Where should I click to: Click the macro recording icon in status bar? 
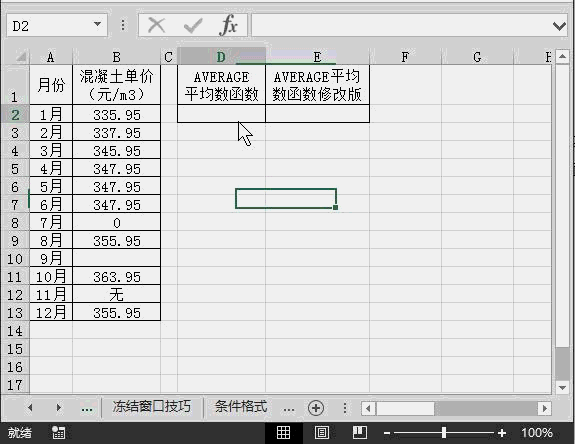[x=58, y=433]
